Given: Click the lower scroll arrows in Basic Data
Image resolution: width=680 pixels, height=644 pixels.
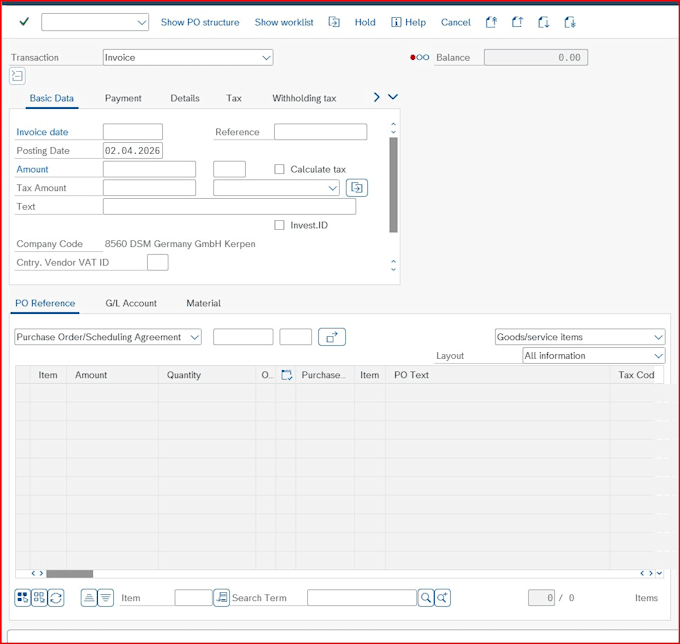Looking at the screenshot, I should click(x=393, y=265).
